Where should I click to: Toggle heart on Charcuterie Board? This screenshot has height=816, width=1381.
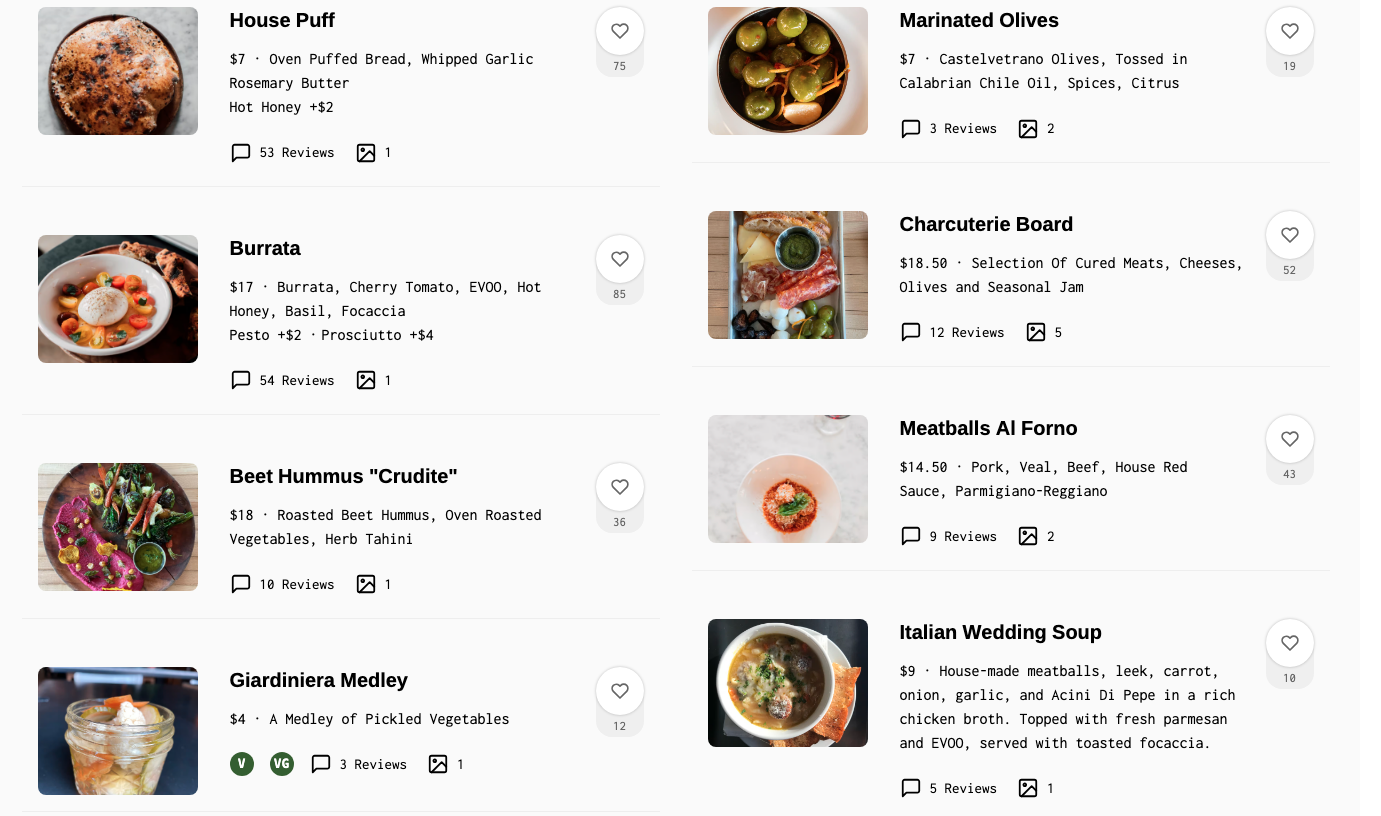1290,236
